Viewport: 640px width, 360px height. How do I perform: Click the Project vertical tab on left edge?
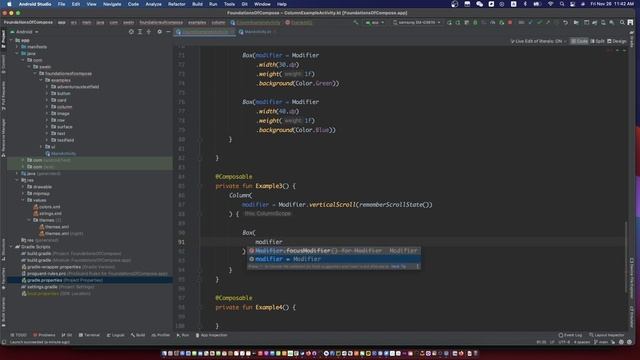[x=4, y=39]
